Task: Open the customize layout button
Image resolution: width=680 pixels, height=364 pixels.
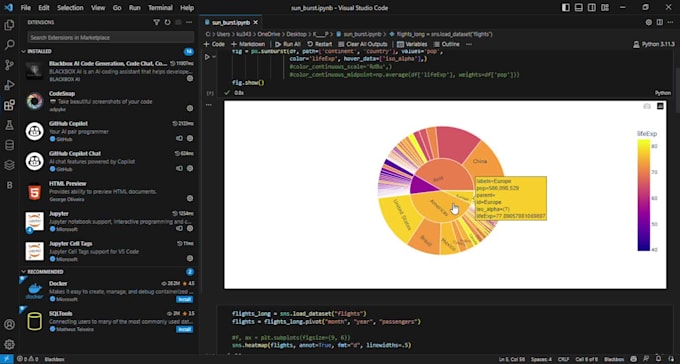Action: pos(605,8)
